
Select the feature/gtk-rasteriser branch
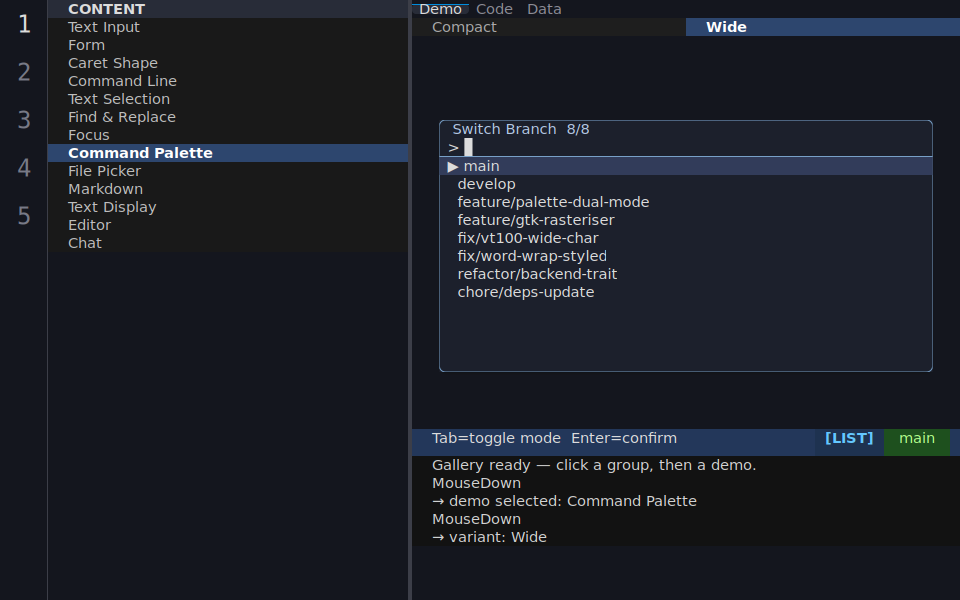click(x=686, y=220)
